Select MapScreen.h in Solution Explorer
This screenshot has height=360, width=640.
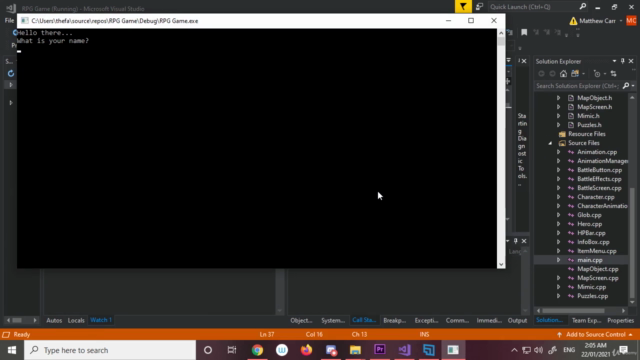[594, 107]
